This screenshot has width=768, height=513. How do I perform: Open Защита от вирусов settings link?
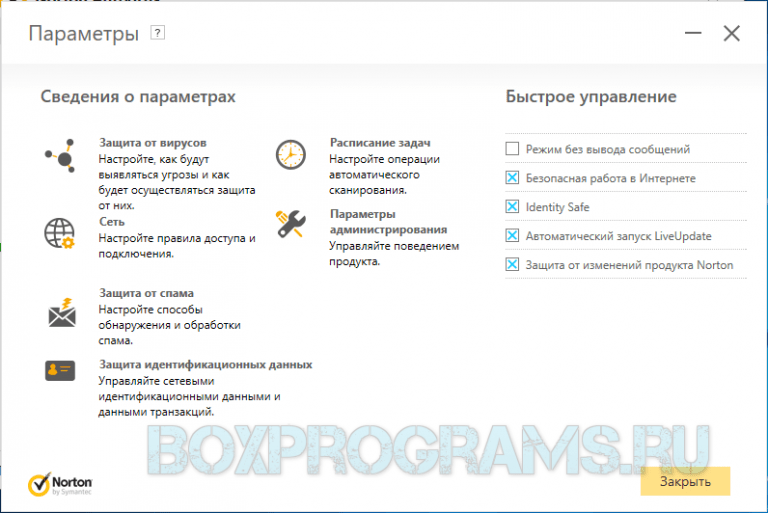pos(152,143)
